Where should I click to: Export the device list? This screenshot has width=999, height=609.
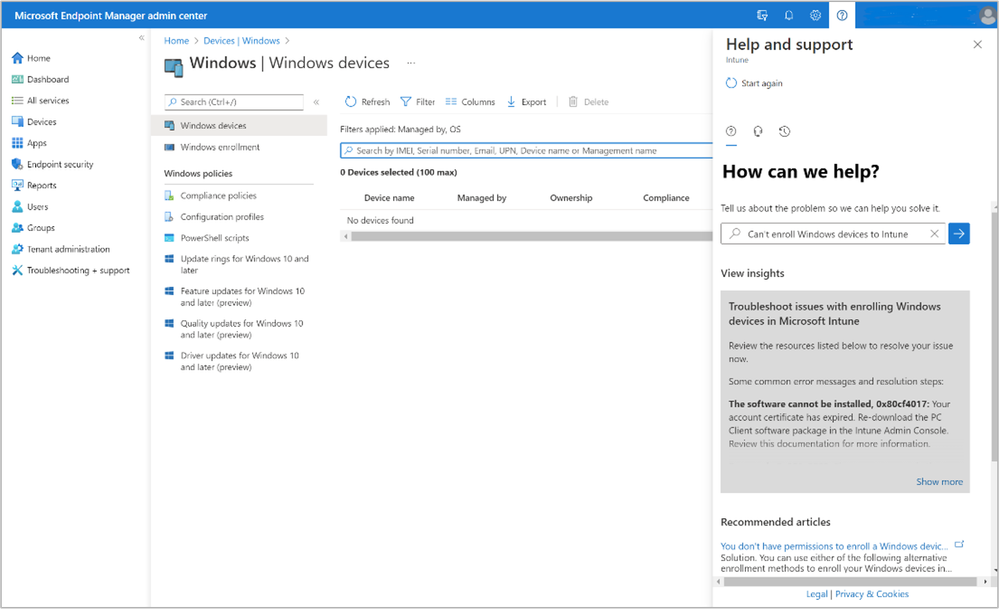[x=527, y=102]
